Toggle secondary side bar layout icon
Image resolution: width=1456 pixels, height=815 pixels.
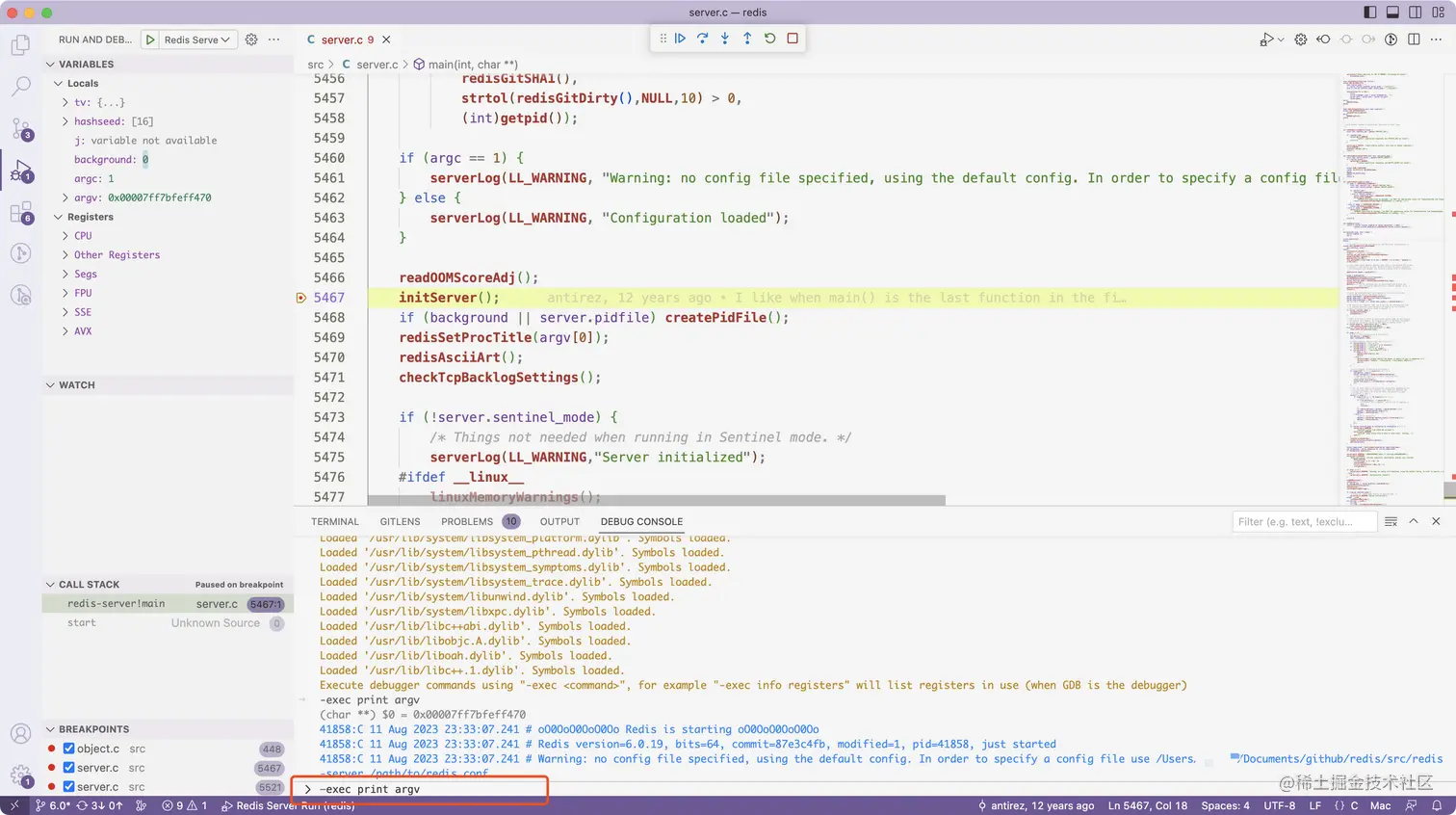[x=1415, y=13]
